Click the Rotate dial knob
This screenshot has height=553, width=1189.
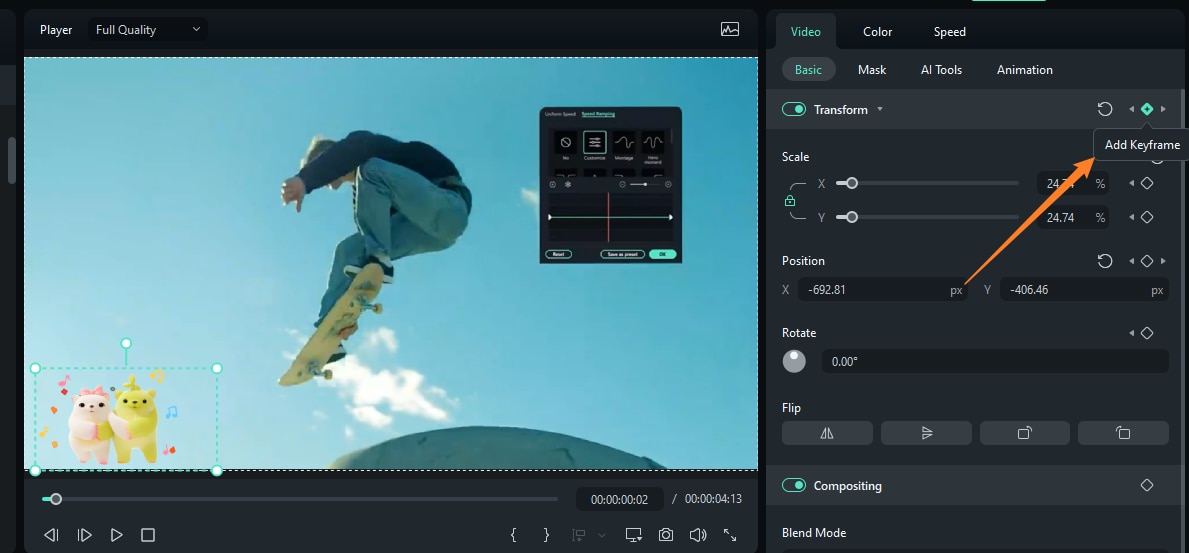coord(794,361)
